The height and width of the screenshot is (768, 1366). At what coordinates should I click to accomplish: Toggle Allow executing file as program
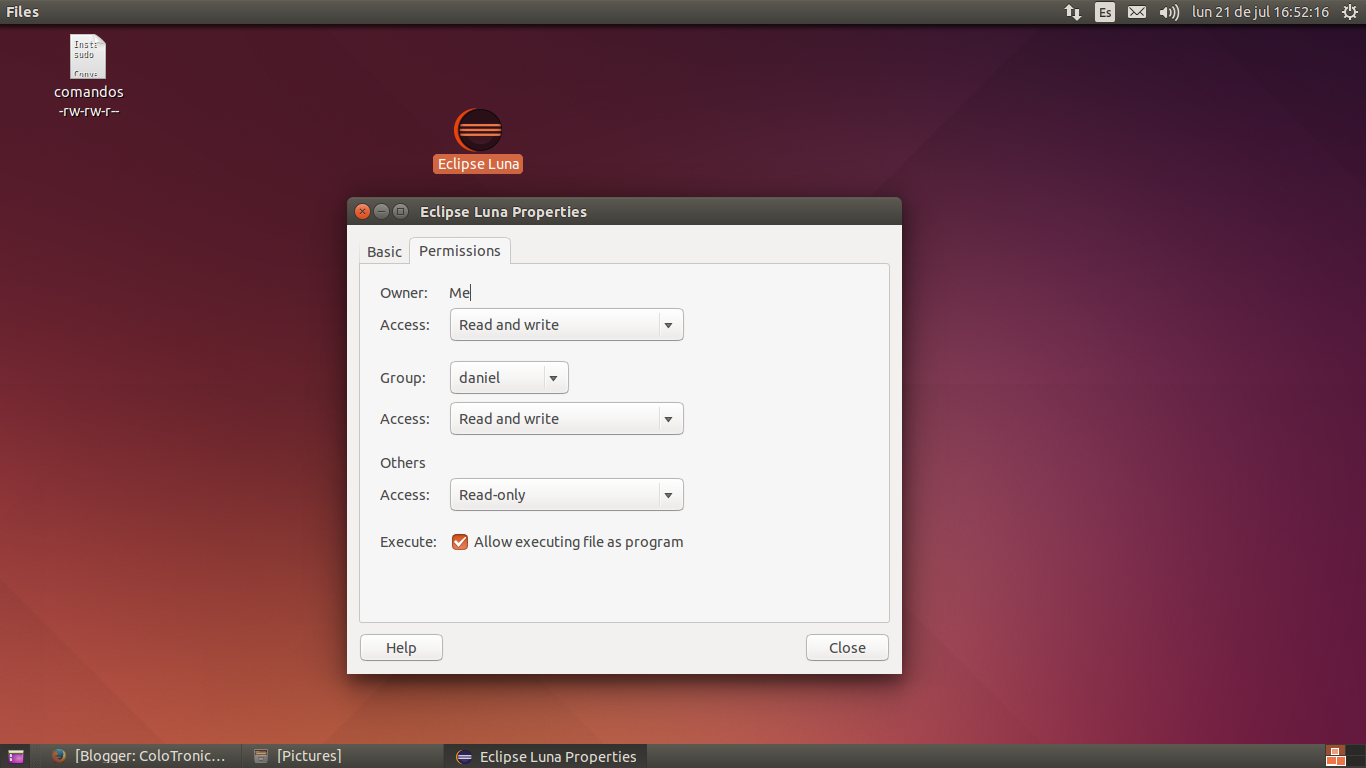pos(460,542)
